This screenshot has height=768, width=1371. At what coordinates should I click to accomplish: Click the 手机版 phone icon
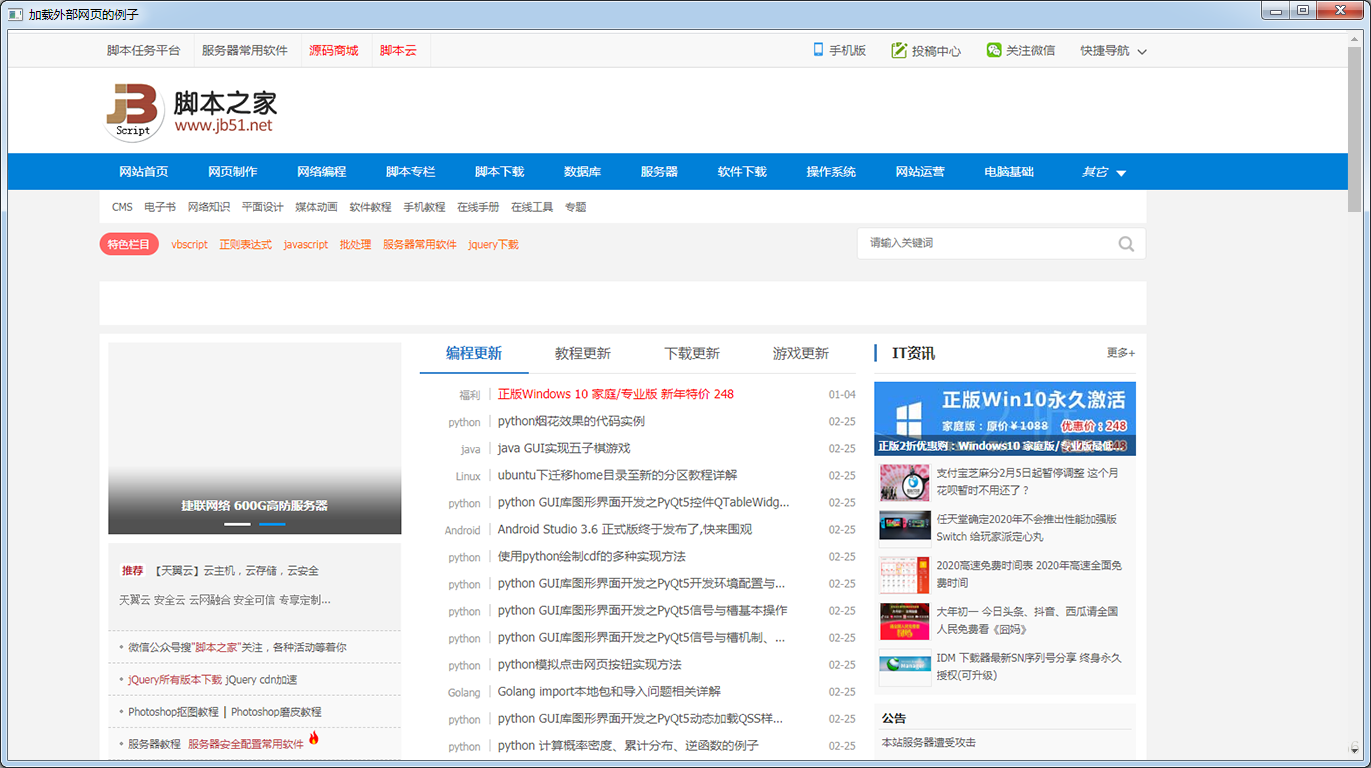[816, 50]
